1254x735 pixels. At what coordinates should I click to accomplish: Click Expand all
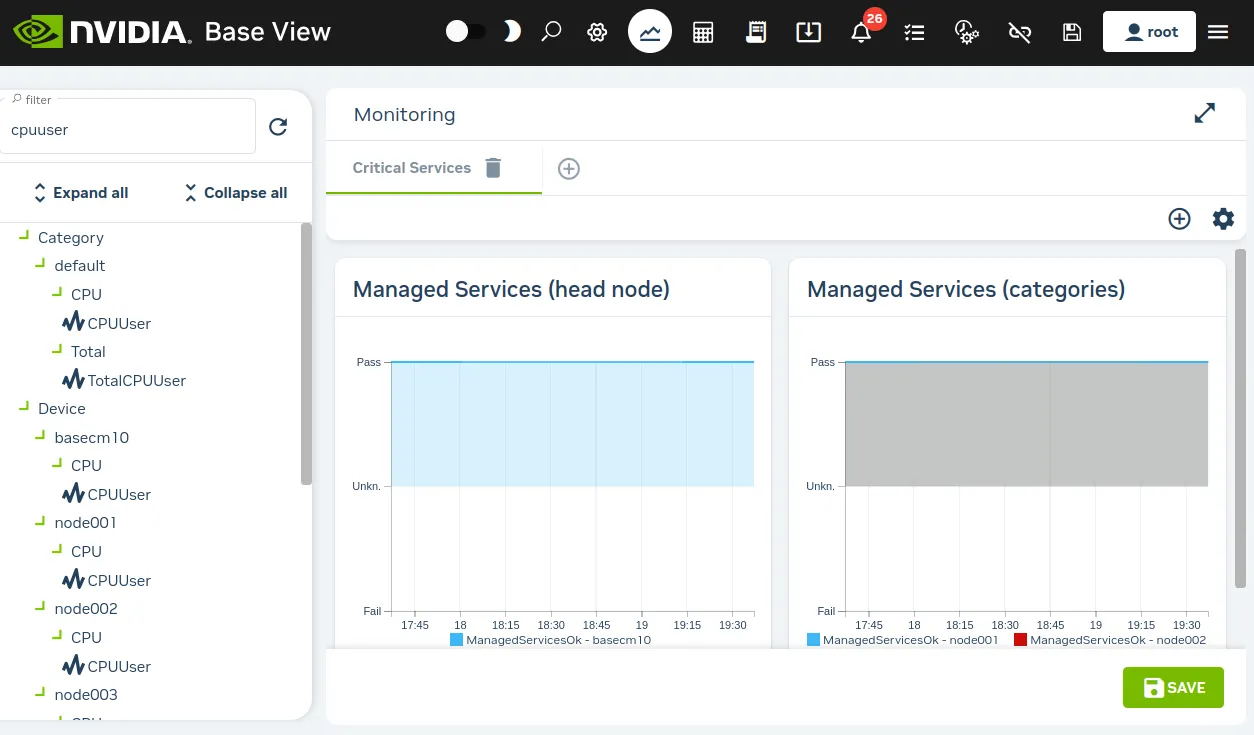80,193
